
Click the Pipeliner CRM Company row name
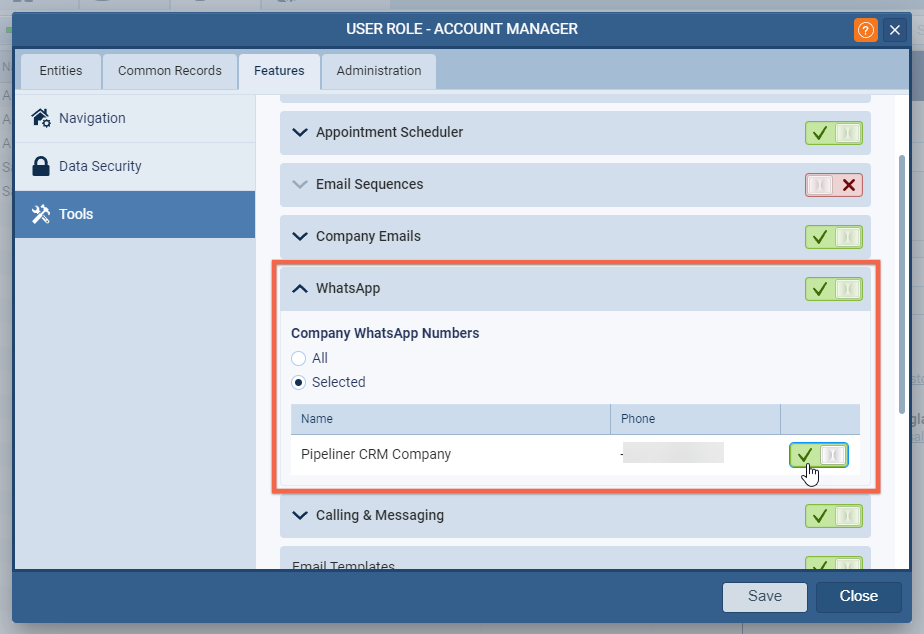tap(376, 454)
